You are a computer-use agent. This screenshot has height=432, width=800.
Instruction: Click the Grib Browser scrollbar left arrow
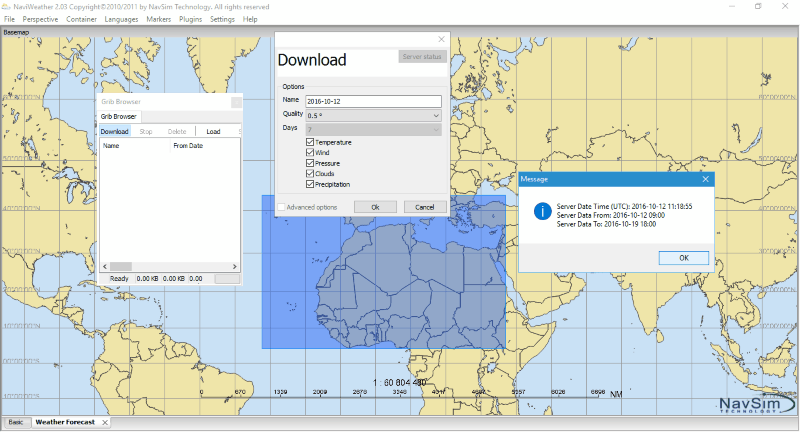(105, 266)
